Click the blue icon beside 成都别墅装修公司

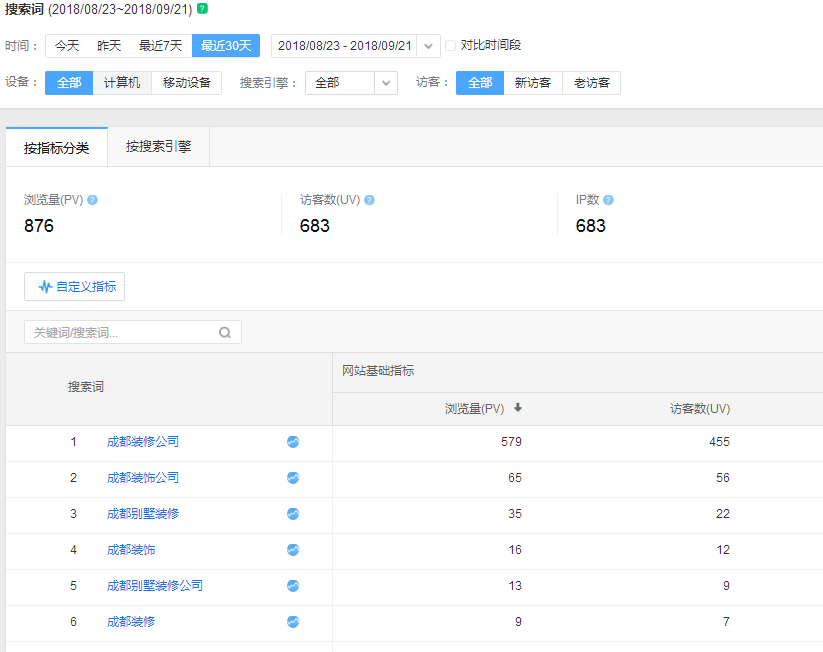pyautogui.click(x=292, y=585)
